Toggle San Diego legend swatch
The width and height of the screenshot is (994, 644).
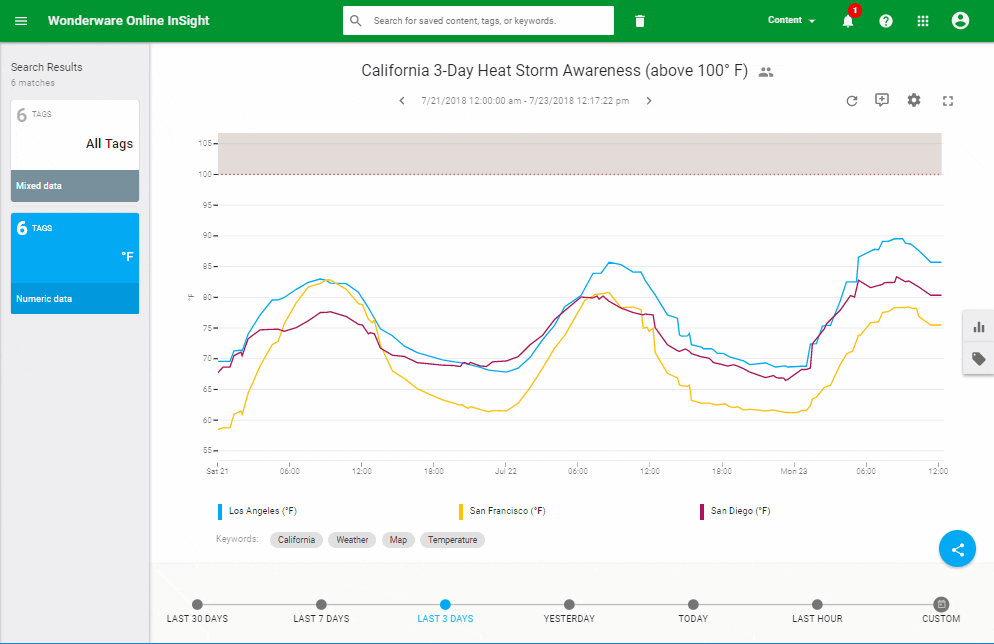[x=702, y=512]
